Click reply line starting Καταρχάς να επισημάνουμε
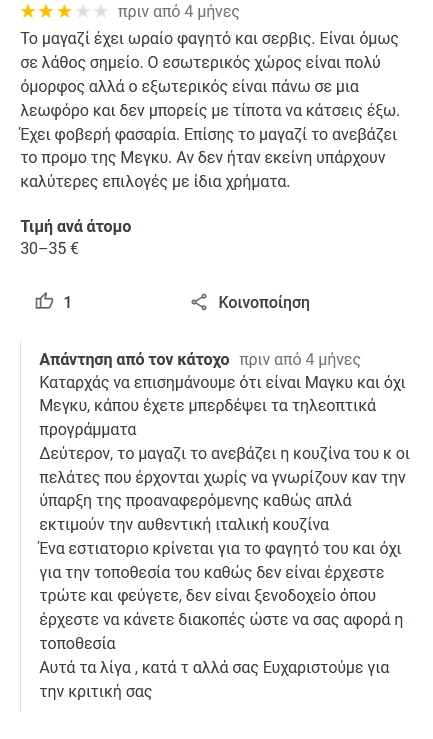Viewport: 433px width, 739px height. click(222, 383)
